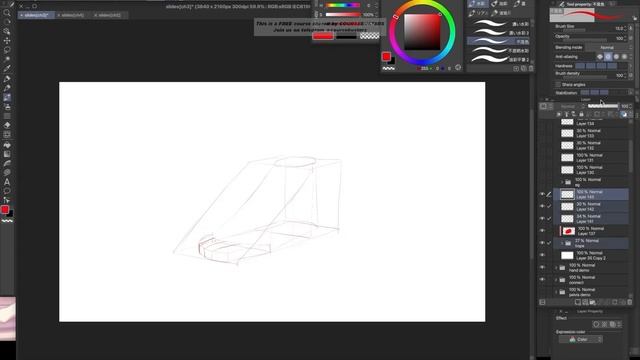Click black swatch in color strip
This screenshot has width=640, height=360.
coord(347,36)
